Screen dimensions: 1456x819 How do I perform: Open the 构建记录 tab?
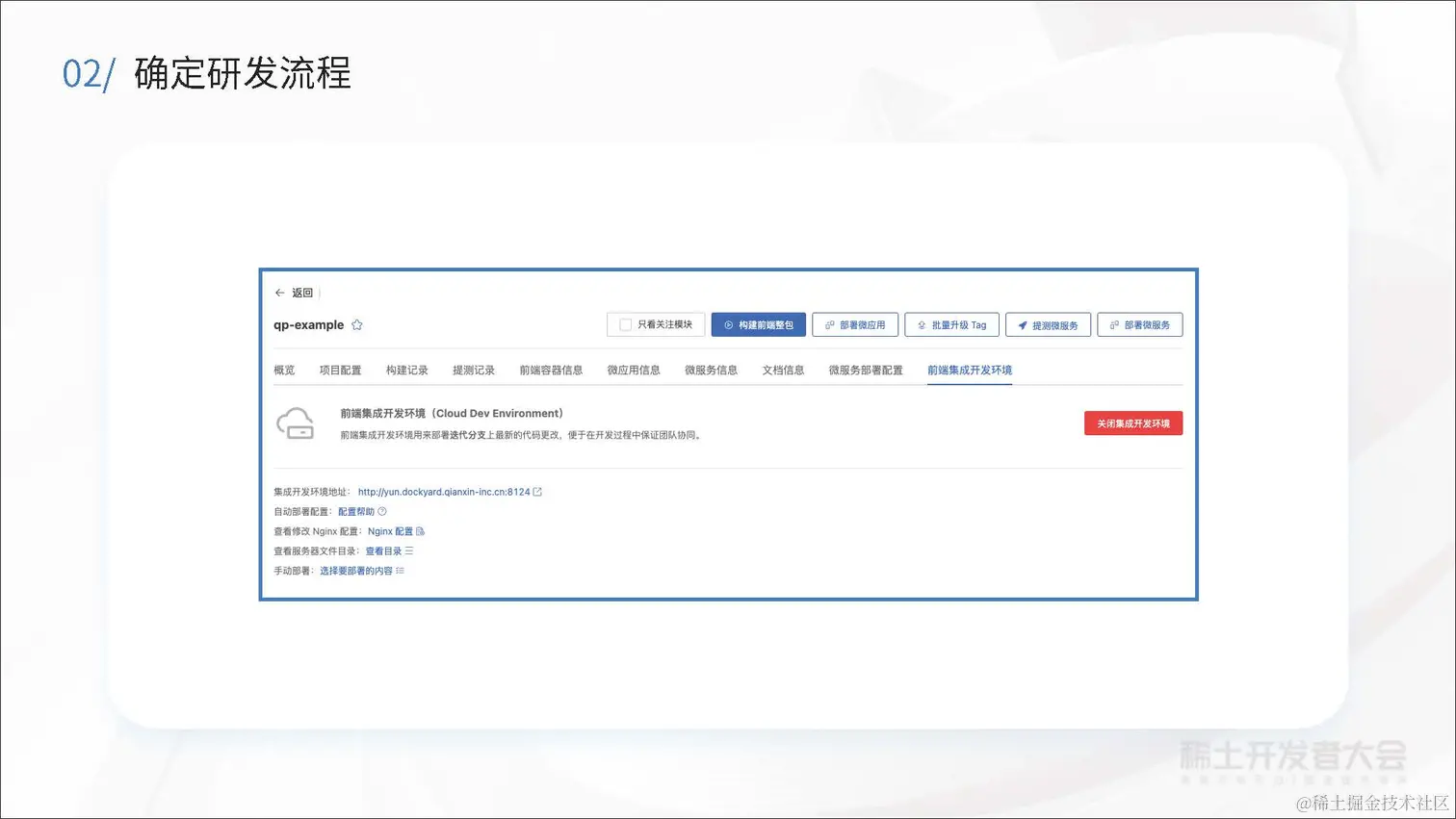point(407,371)
